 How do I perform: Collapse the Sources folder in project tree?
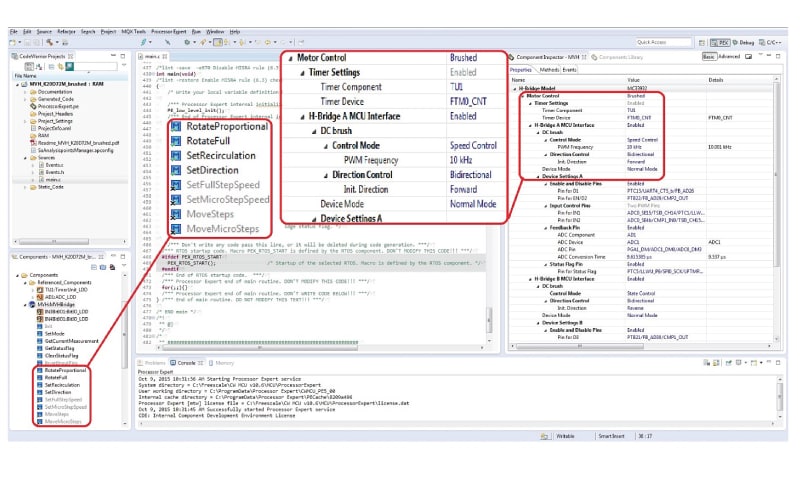25,157
